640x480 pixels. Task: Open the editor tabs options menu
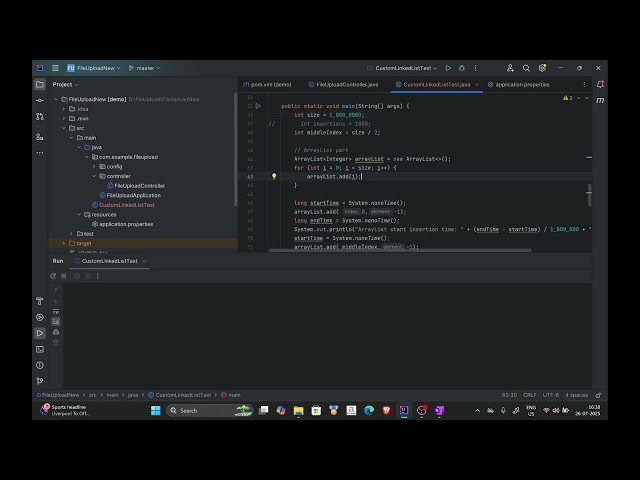pyautogui.click(x=584, y=84)
